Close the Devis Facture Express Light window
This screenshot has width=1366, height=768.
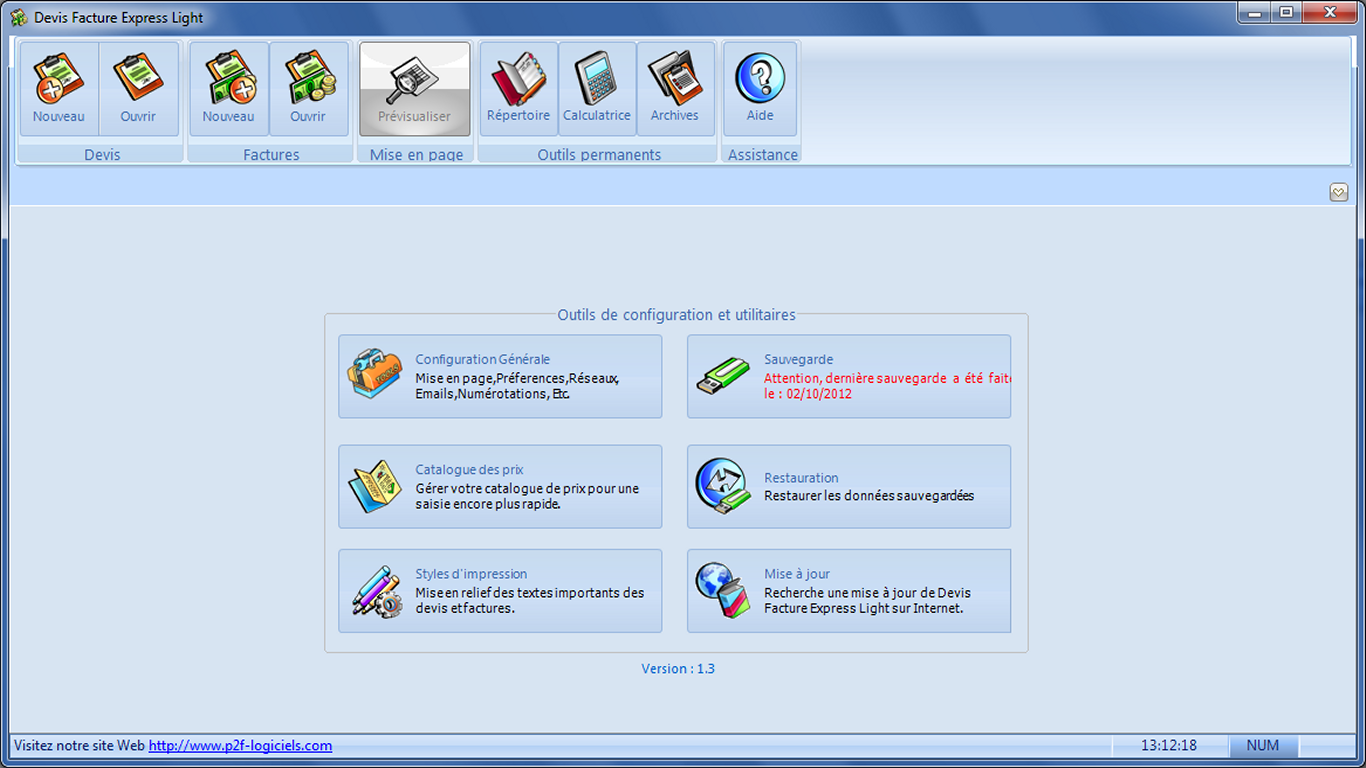1330,12
